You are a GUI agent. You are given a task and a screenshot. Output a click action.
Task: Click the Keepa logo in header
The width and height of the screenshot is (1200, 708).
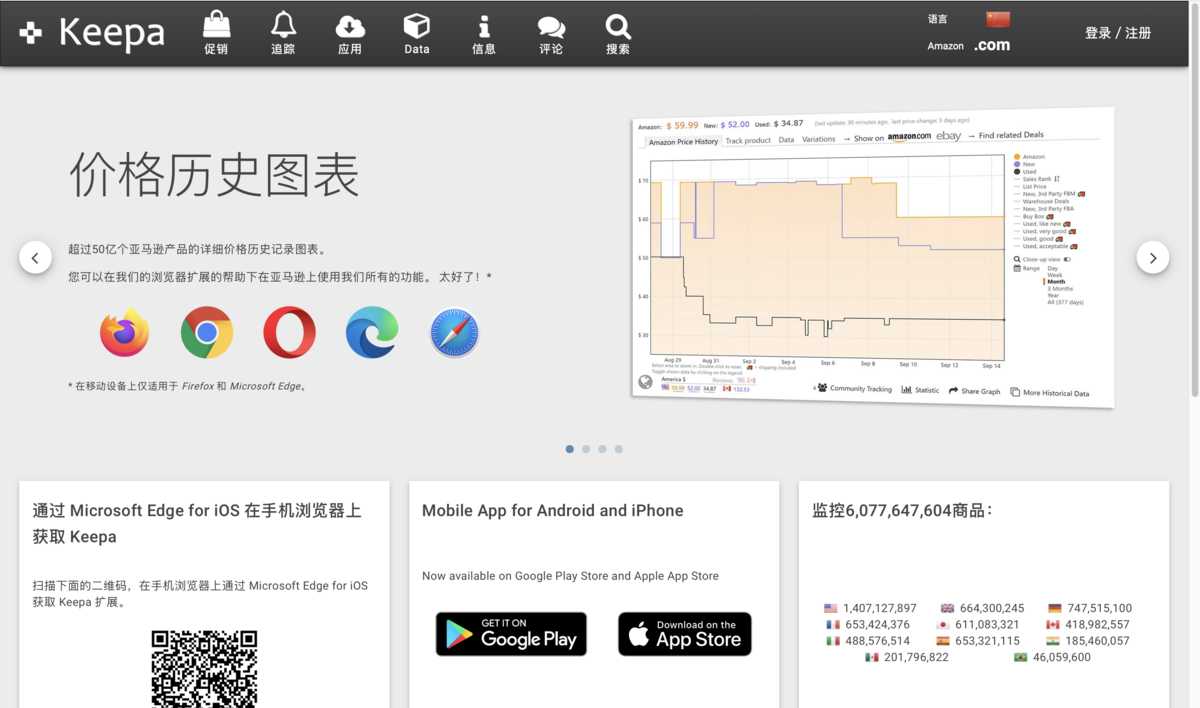(x=92, y=33)
